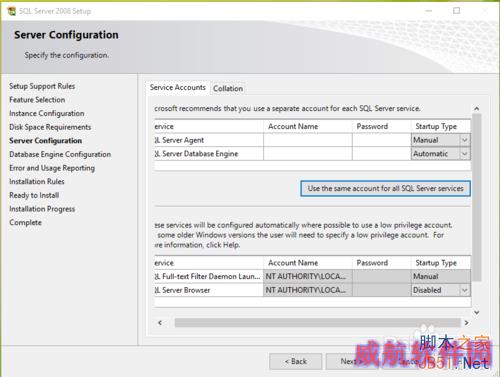500x377 pixels.
Task: Click the horizontal scrollbar left arrow
Action: (160, 323)
